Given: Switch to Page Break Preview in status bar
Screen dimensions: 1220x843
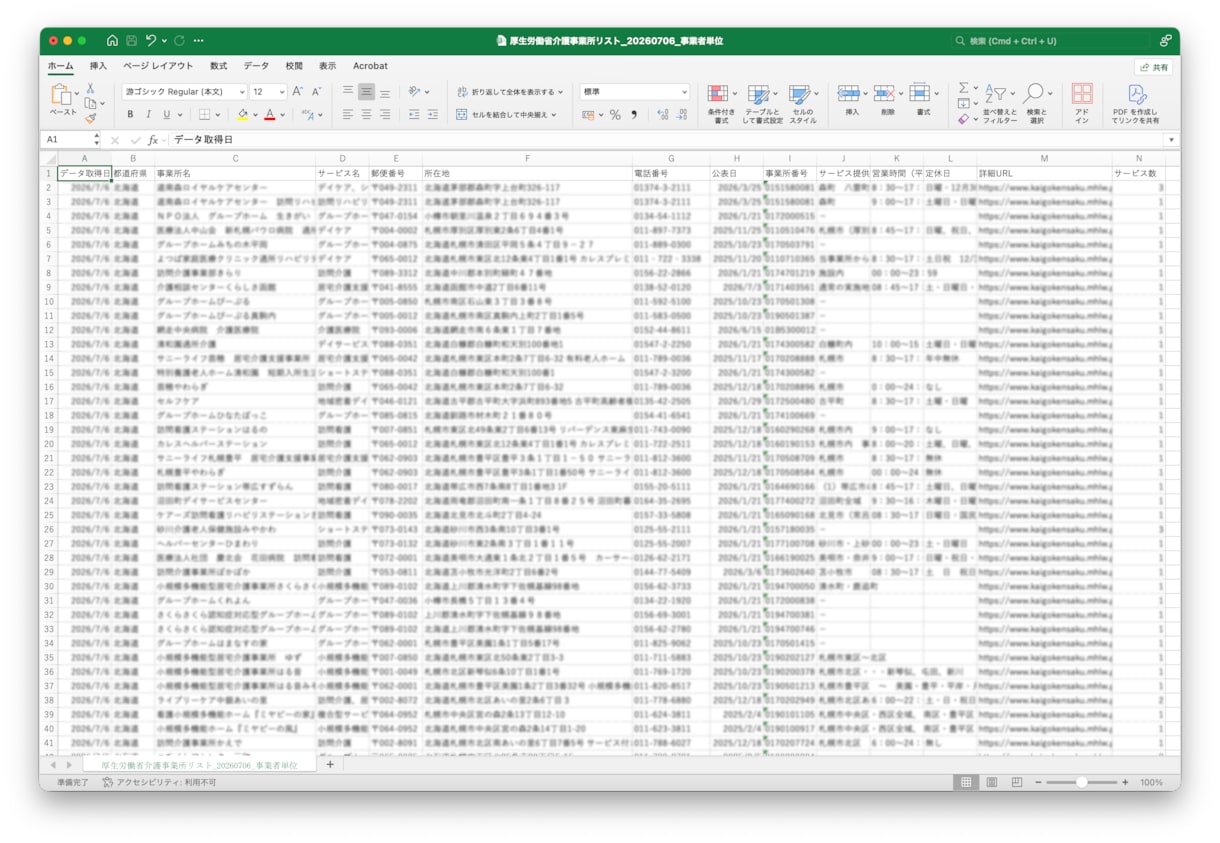Looking at the screenshot, I should (x=1017, y=782).
